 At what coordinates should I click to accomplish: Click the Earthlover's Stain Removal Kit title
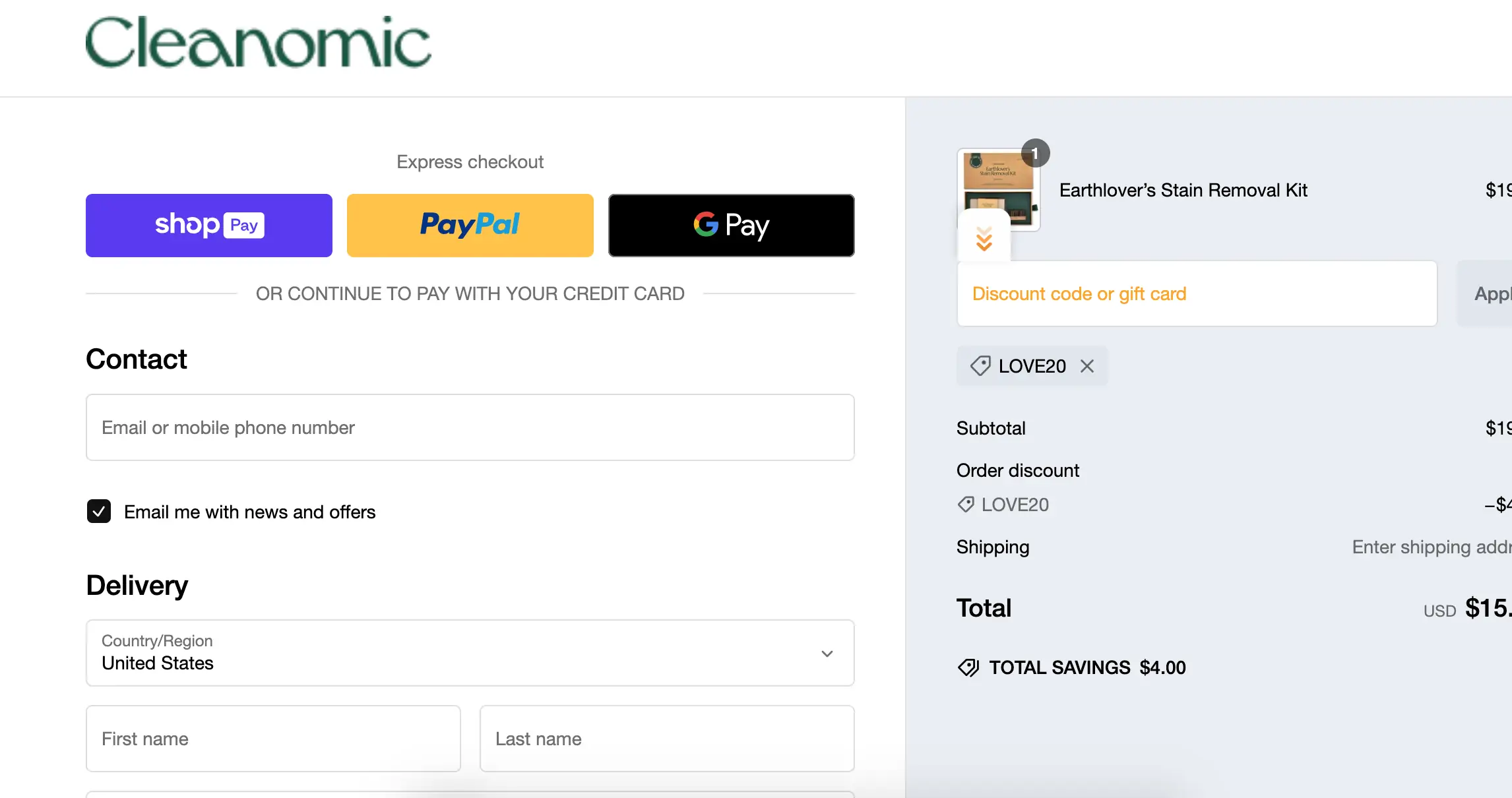point(1183,190)
